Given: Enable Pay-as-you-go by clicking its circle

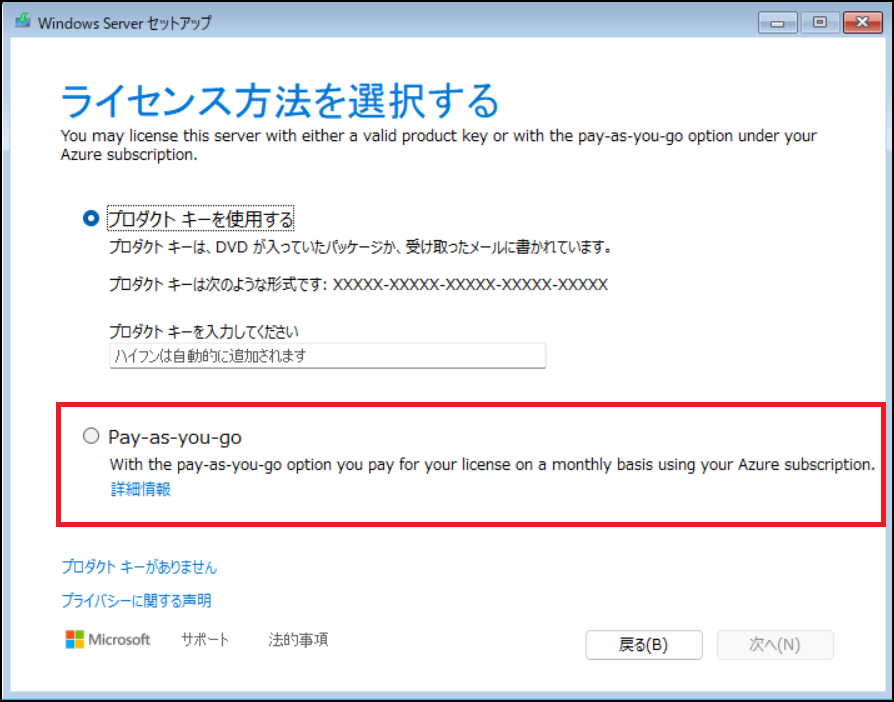Looking at the screenshot, I should 91,435.
